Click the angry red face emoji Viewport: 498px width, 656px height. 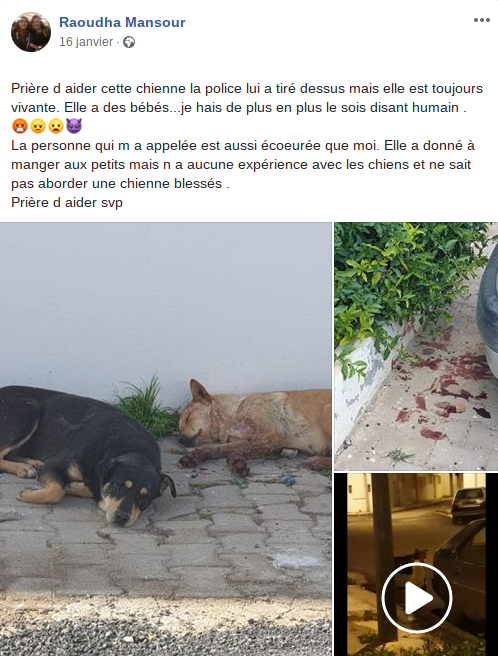(20, 126)
